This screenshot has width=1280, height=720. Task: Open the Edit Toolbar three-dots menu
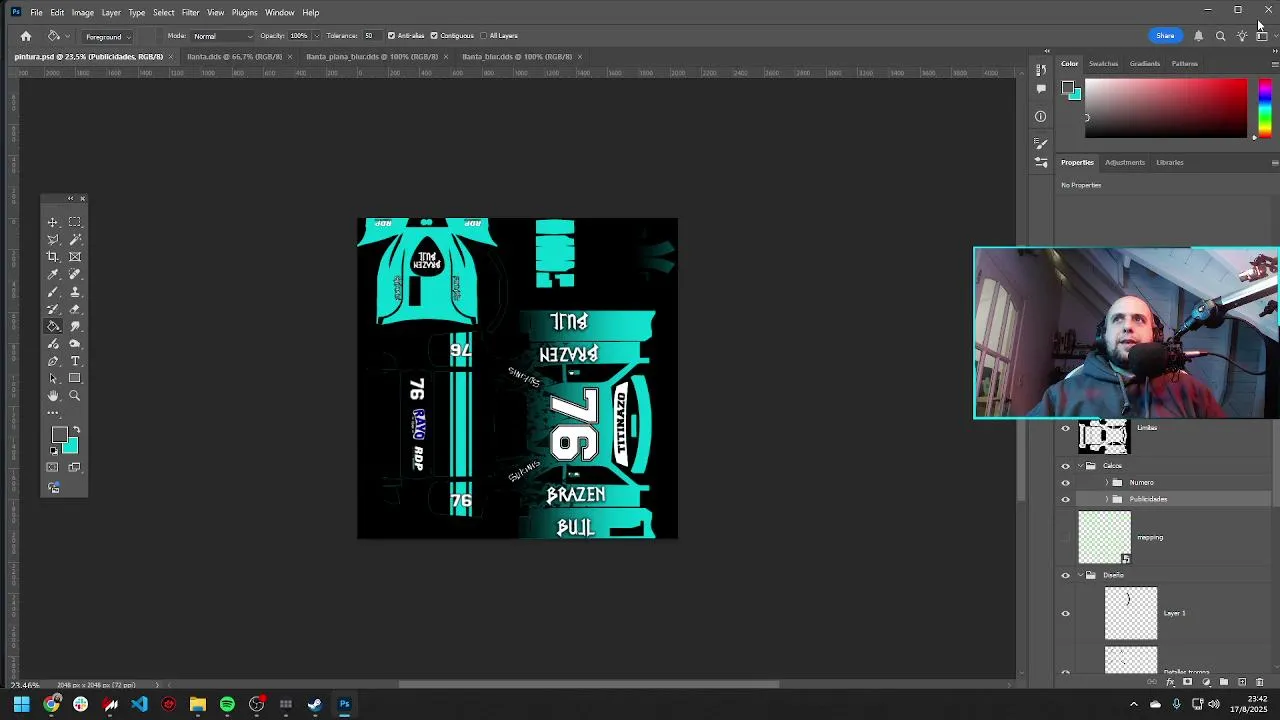(53, 413)
